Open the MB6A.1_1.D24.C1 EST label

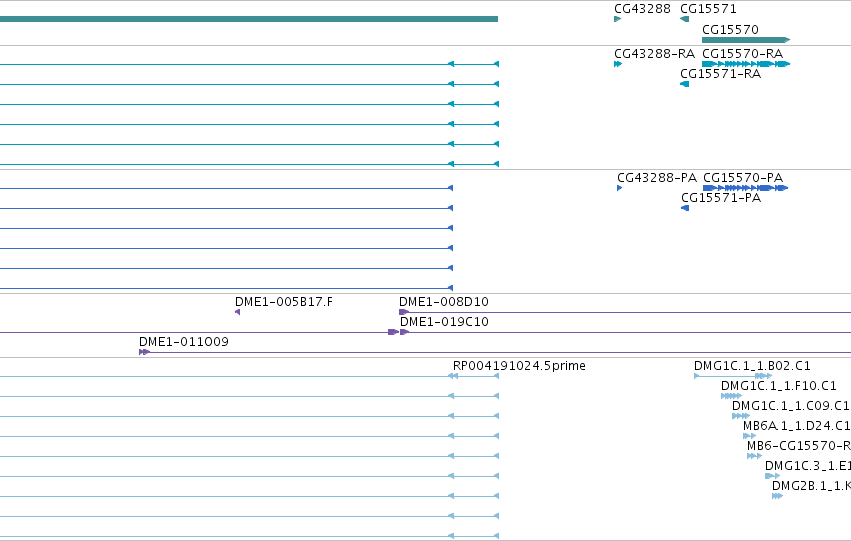tap(797, 426)
